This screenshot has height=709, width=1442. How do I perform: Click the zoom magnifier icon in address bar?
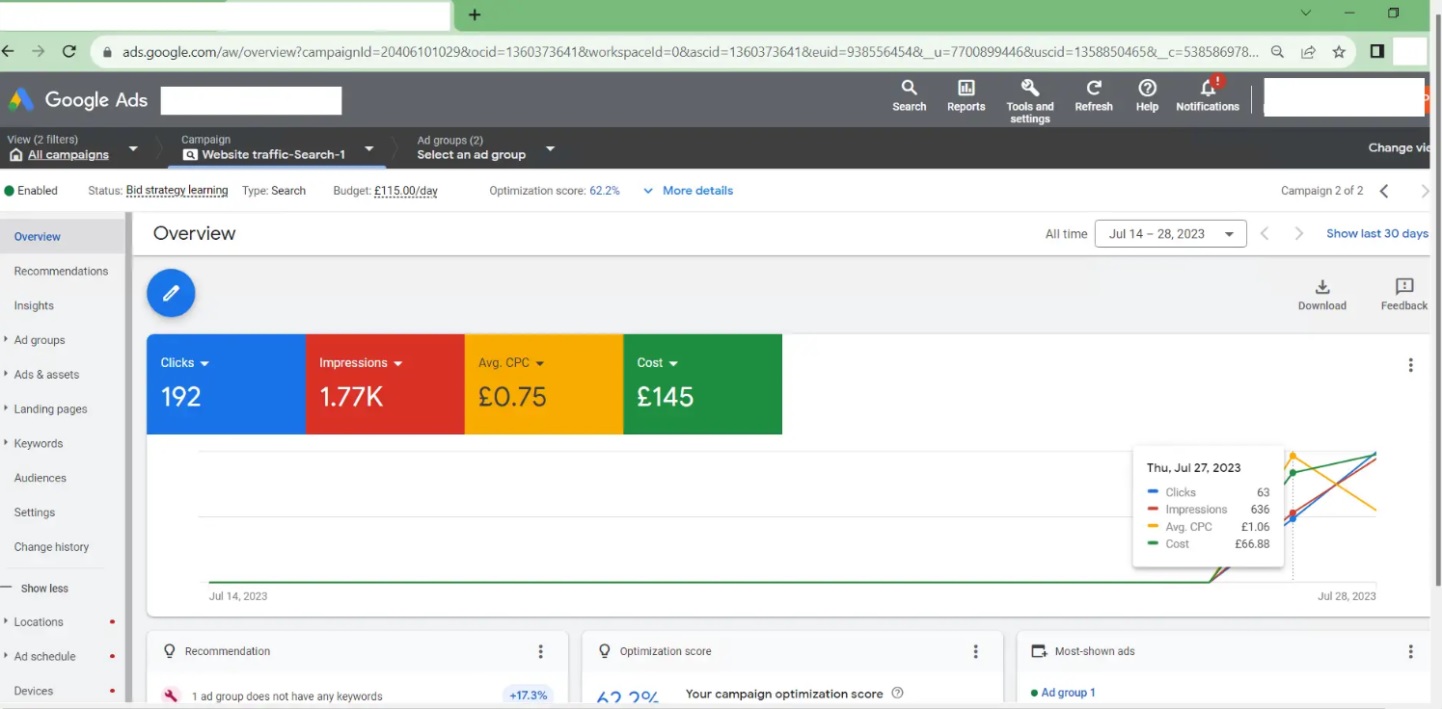(1278, 52)
